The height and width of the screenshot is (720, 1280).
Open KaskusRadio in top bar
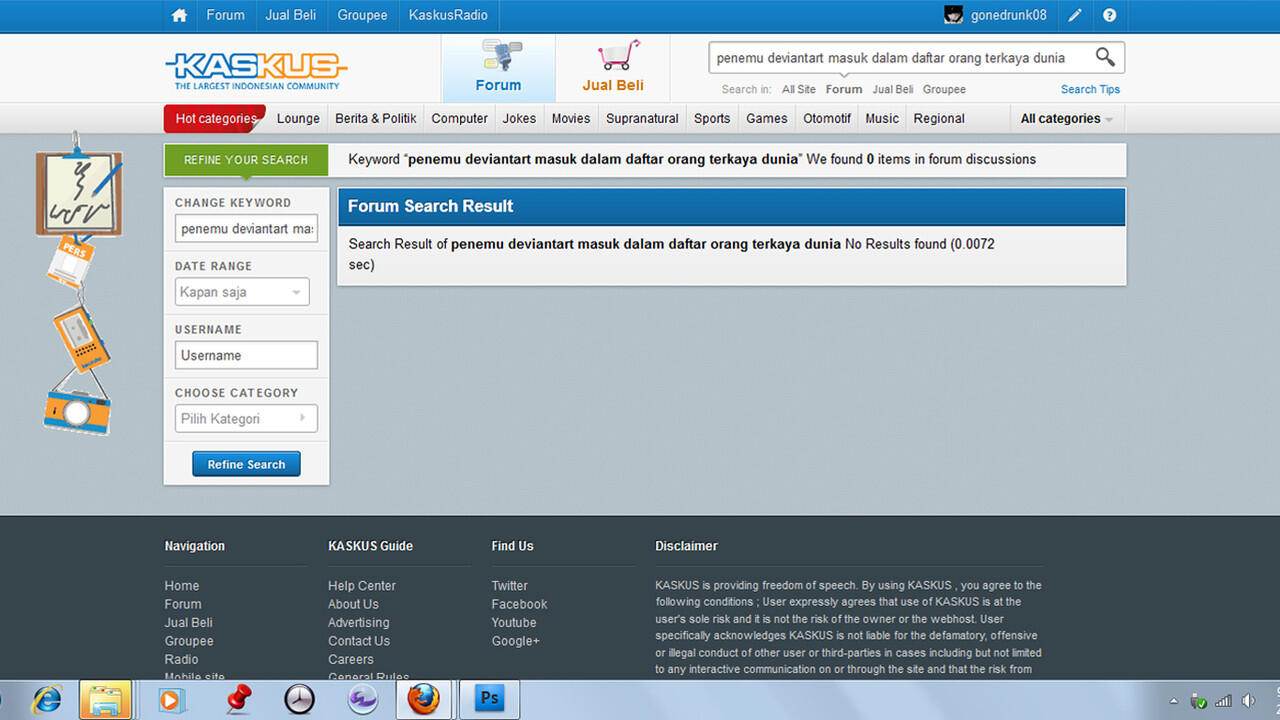pyautogui.click(x=448, y=15)
